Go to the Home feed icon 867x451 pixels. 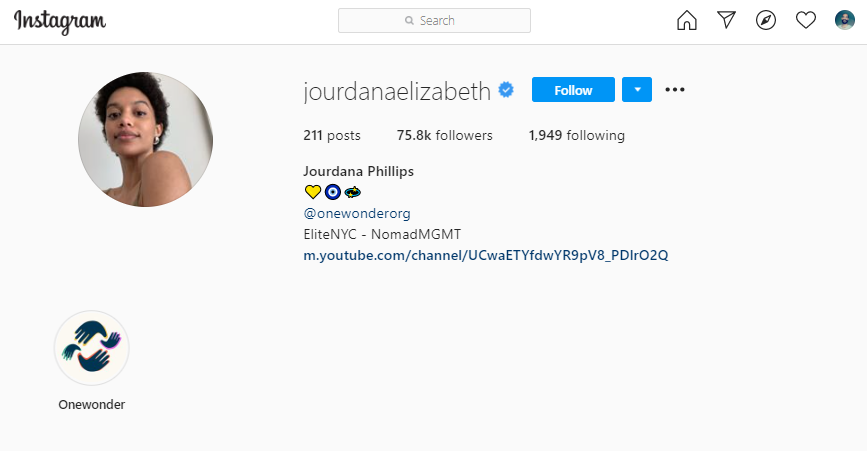[x=687, y=20]
